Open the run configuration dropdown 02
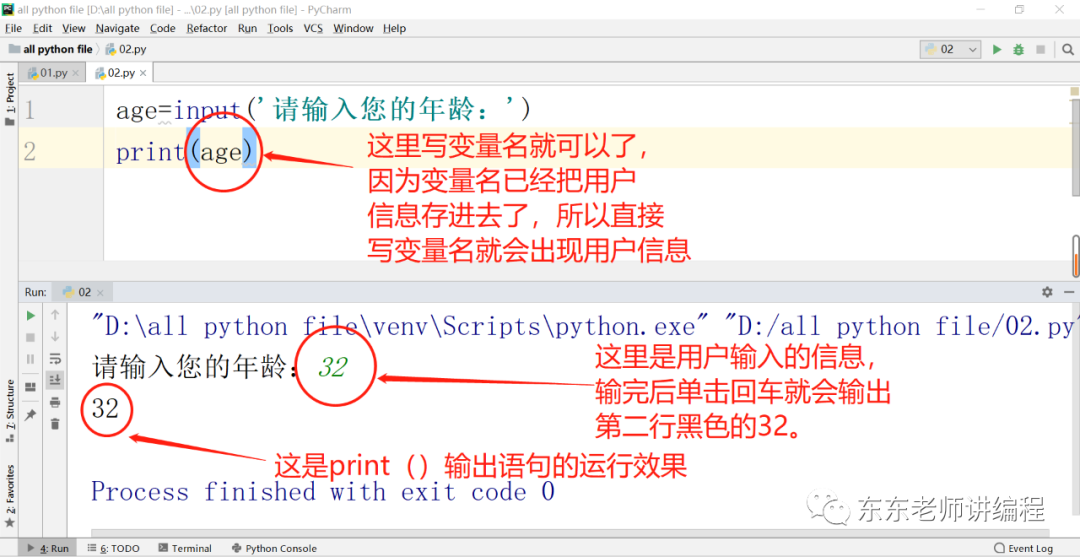The height and width of the screenshot is (557, 1080). (x=951, y=50)
